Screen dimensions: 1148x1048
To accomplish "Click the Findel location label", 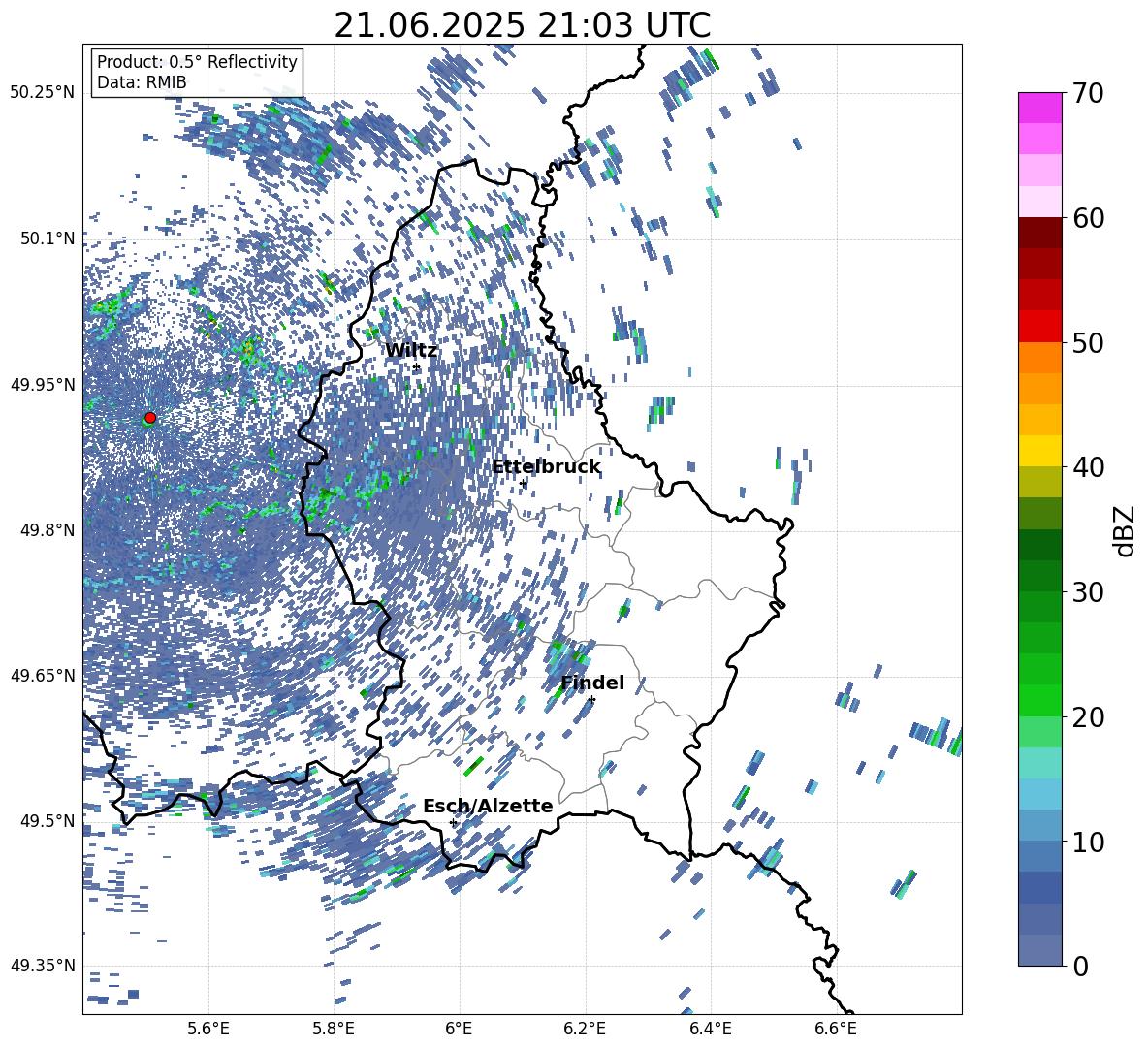I will pyautogui.click(x=592, y=683).
